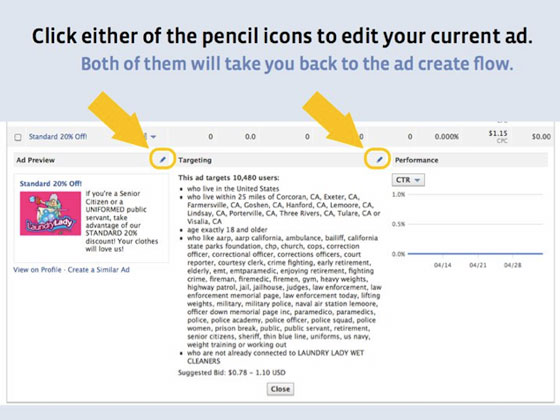Click the Laundry Lady ad thumbnail image

[50, 213]
